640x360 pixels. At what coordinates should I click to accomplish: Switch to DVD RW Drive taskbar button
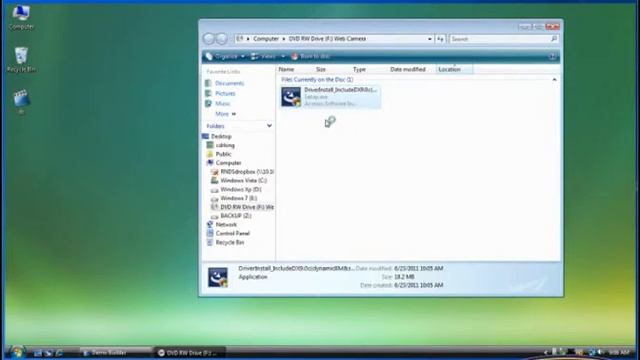(190, 353)
